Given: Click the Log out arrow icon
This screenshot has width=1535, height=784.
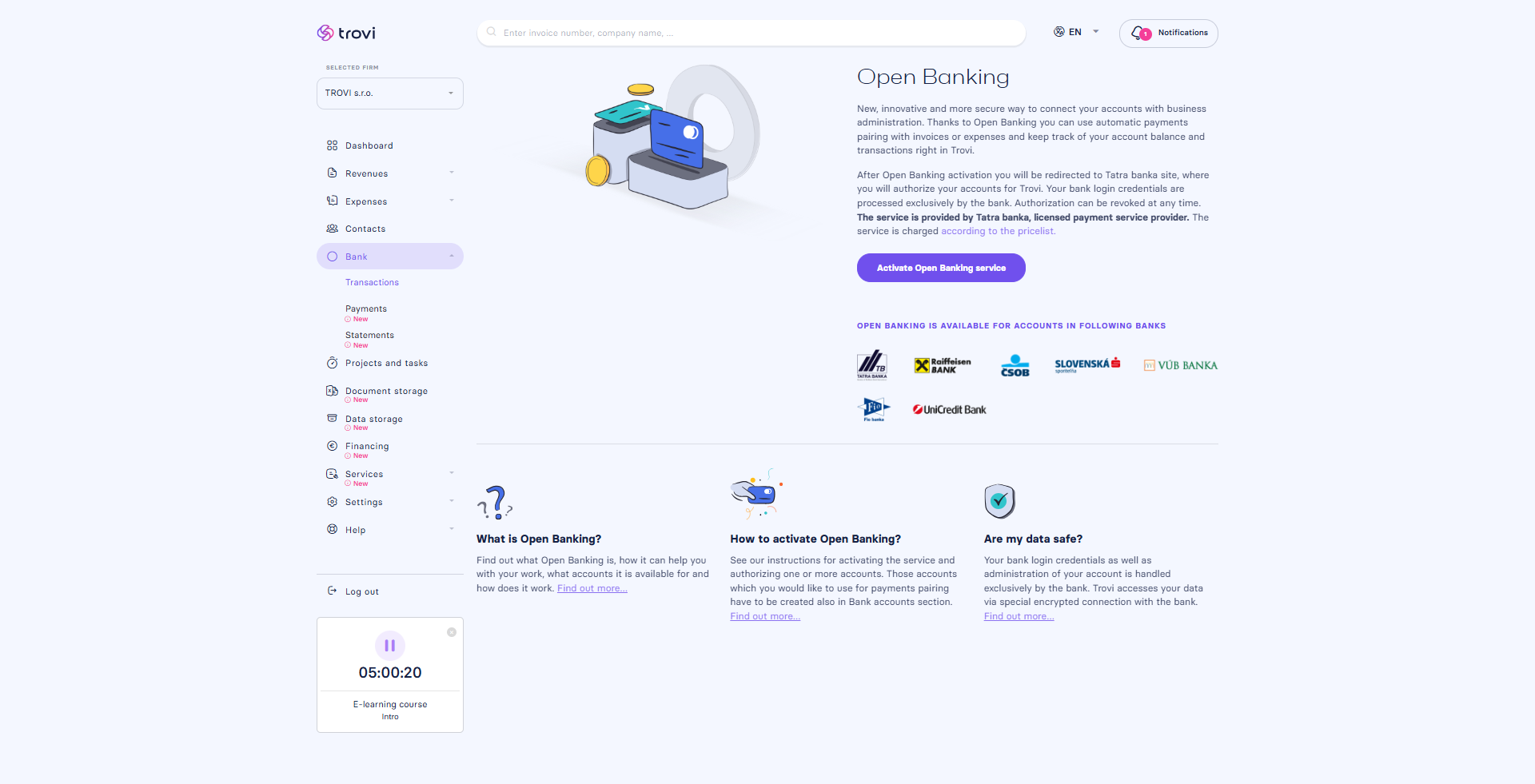Looking at the screenshot, I should (x=332, y=591).
